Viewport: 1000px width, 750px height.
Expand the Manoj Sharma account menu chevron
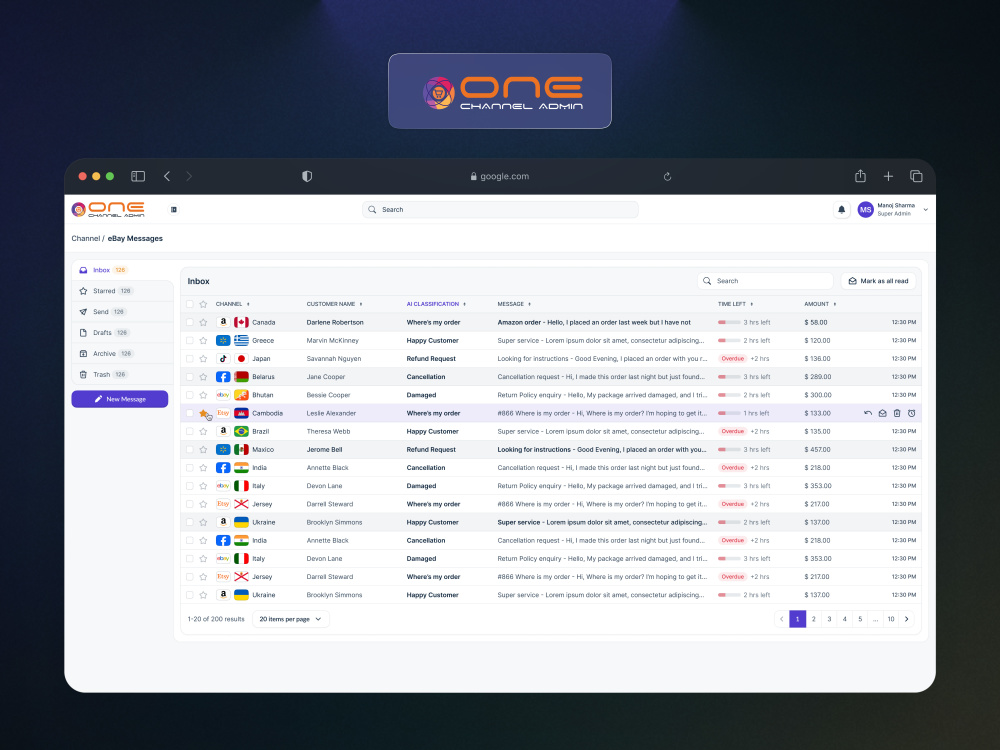pyautogui.click(x=925, y=209)
